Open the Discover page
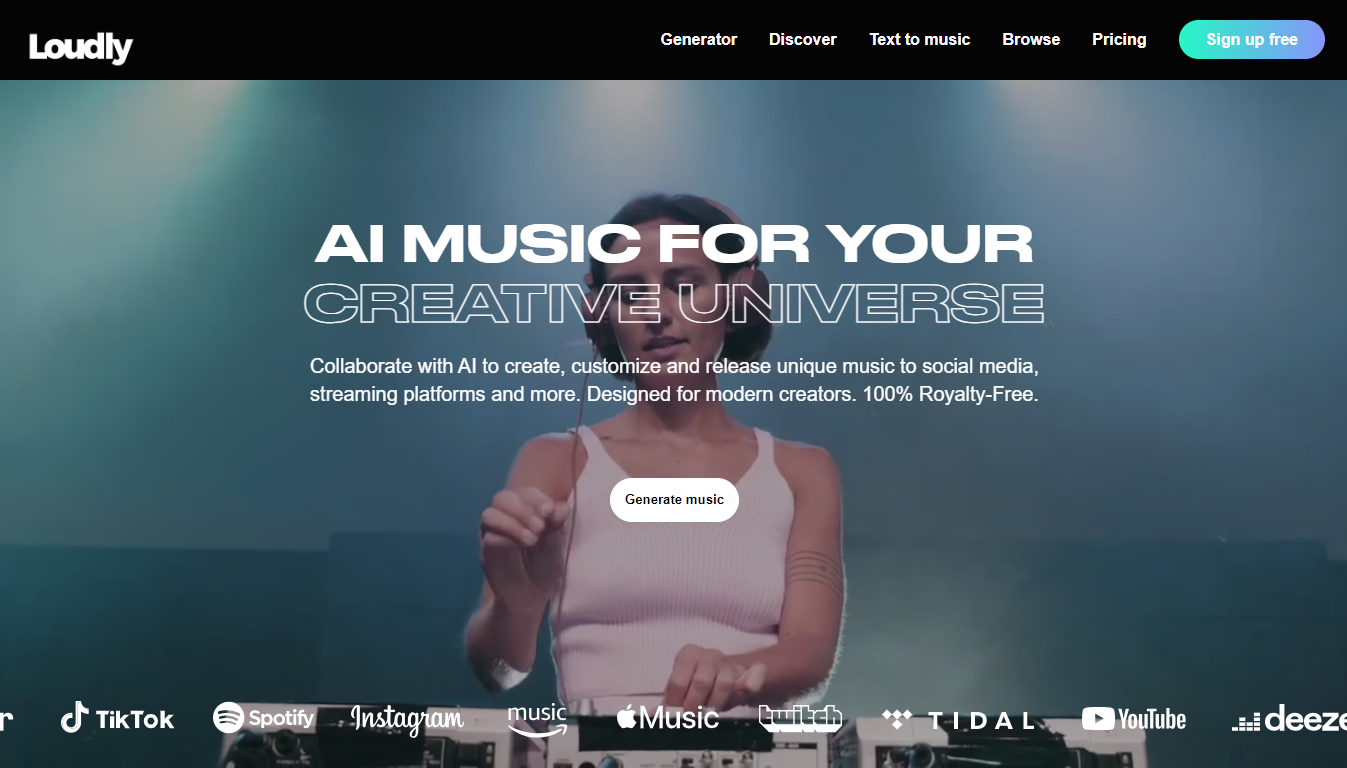 pos(803,40)
